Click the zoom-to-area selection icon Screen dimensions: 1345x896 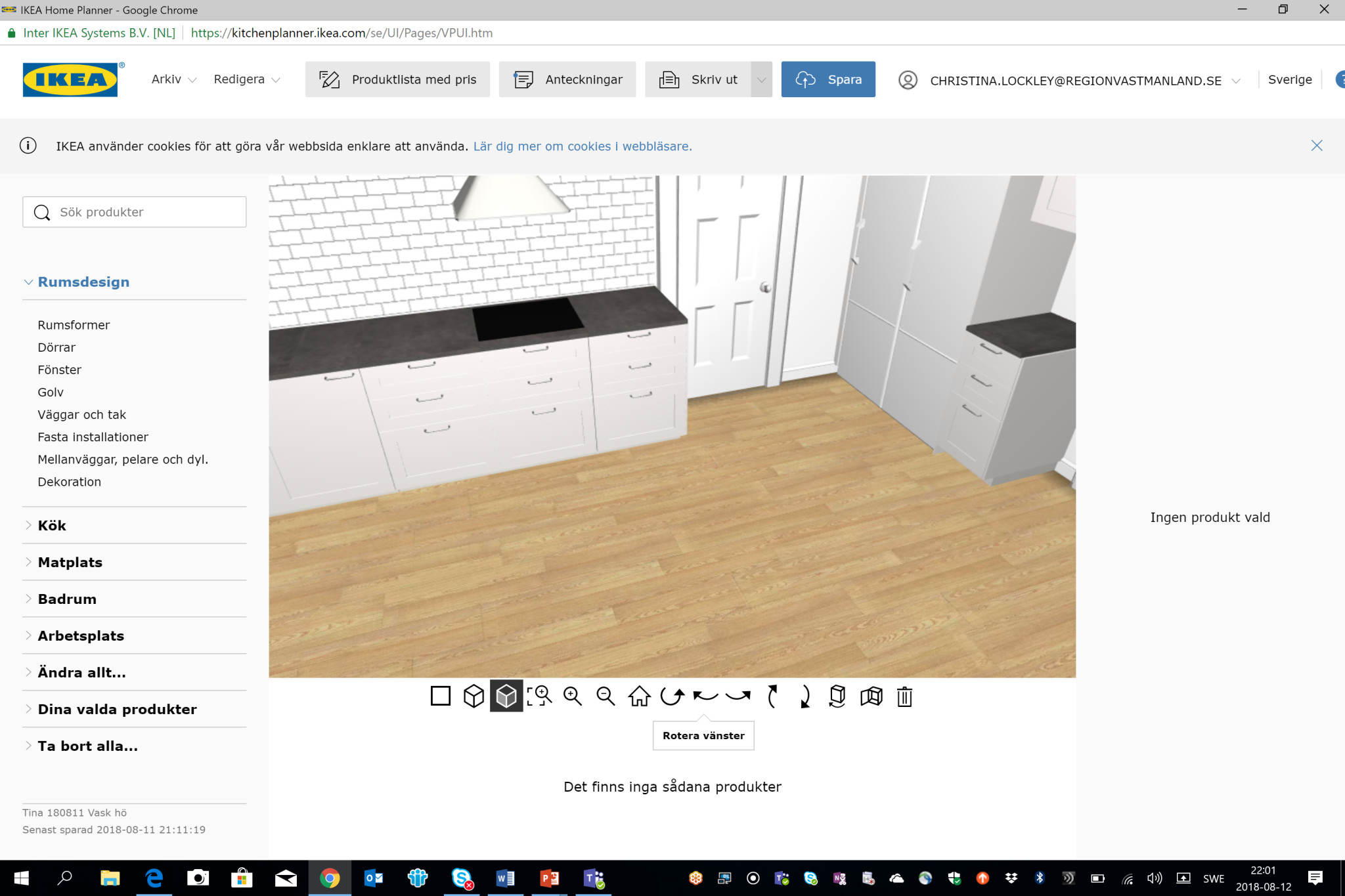coord(539,696)
